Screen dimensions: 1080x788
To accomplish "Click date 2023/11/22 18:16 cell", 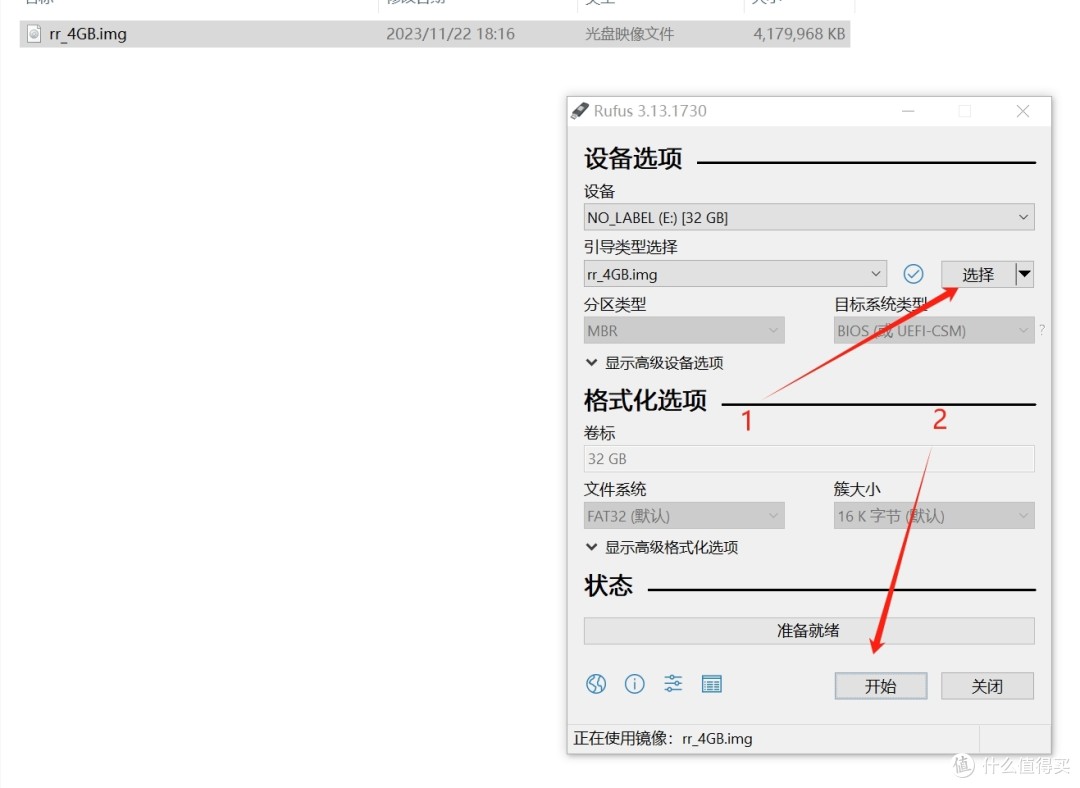I will (450, 34).
